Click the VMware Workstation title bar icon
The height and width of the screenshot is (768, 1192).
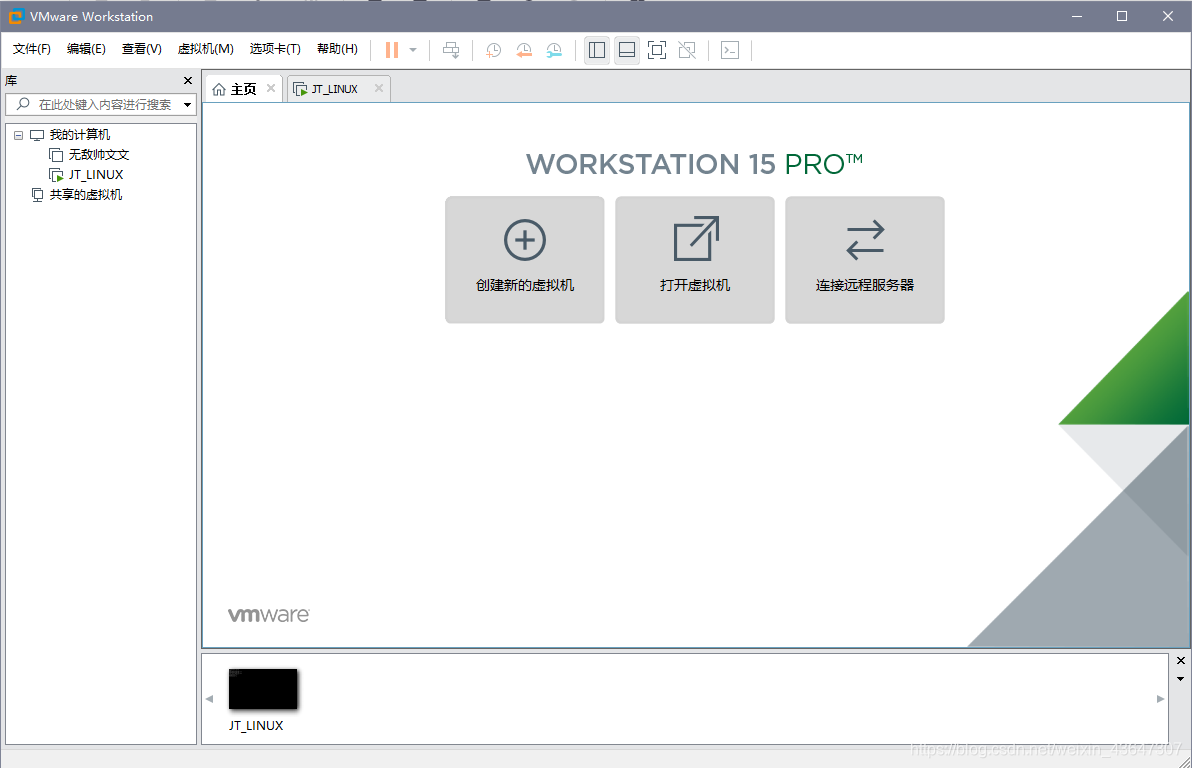(x=16, y=16)
